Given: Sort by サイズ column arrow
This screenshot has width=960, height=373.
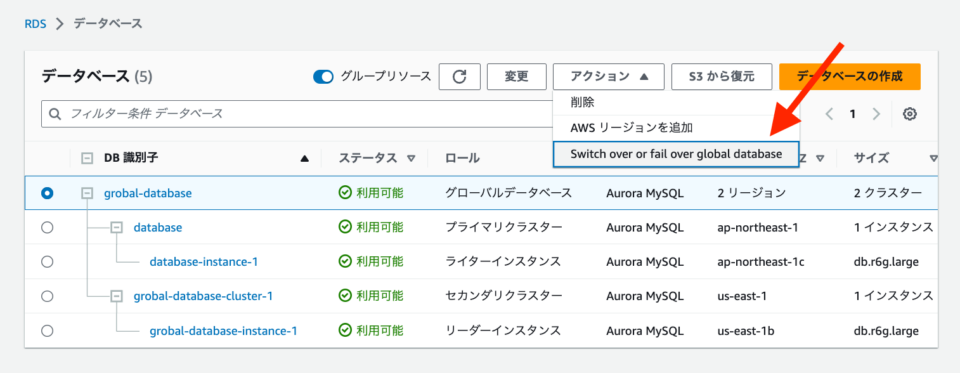Looking at the screenshot, I should click(933, 158).
